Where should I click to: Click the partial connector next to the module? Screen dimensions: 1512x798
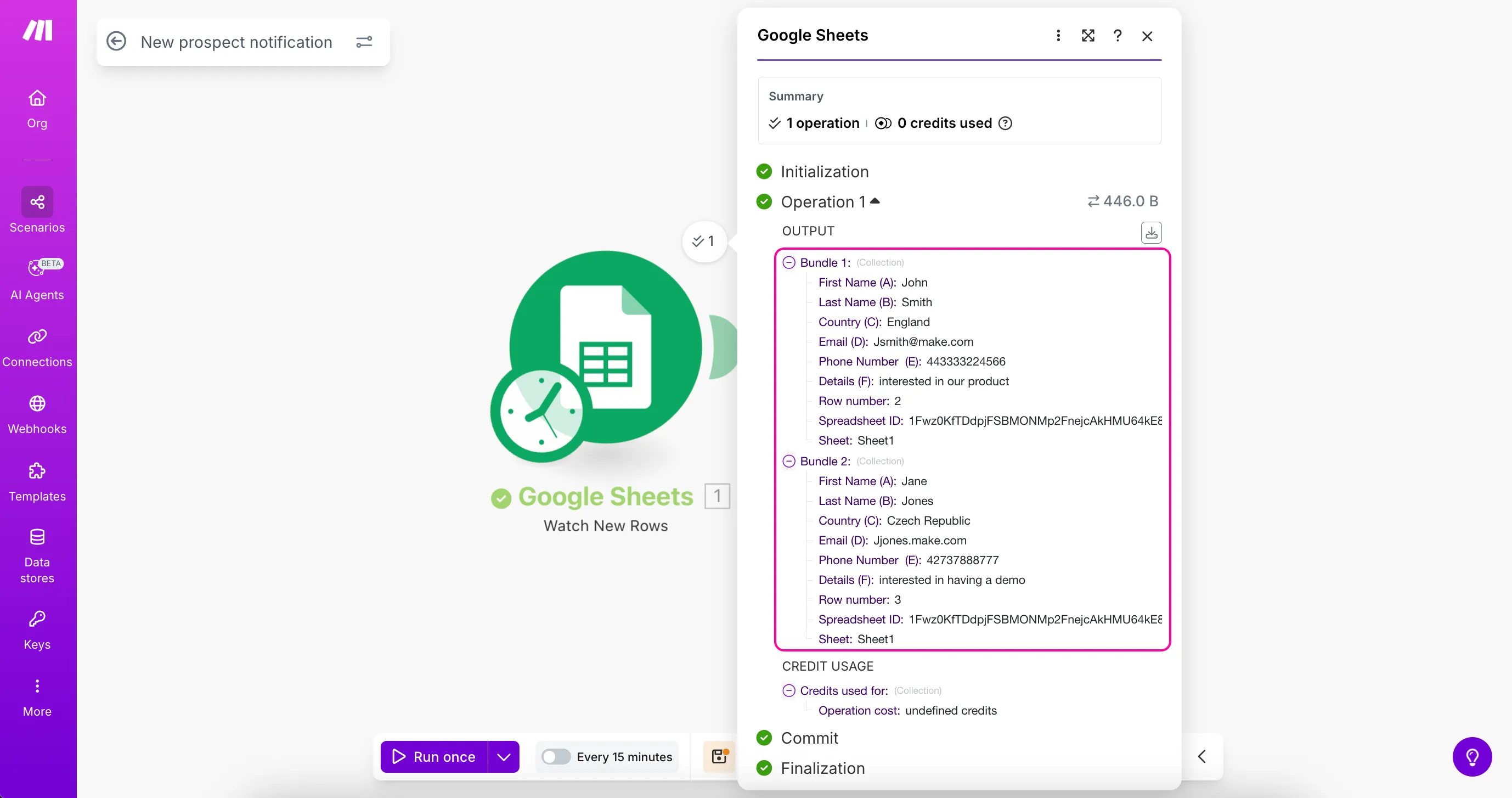(x=723, y=347)
